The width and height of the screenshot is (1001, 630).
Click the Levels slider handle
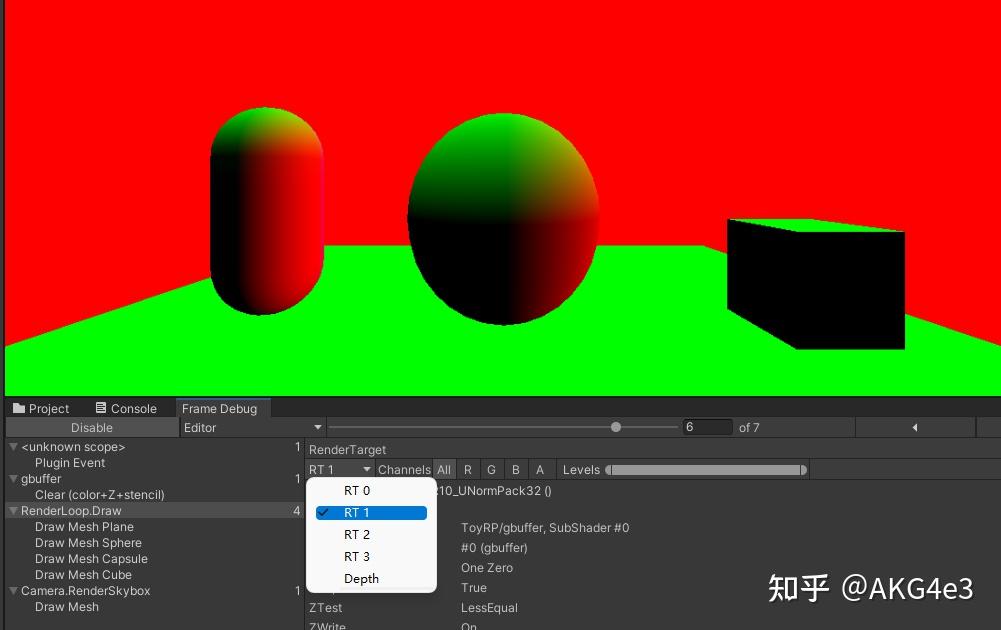(x=610, y=469)
